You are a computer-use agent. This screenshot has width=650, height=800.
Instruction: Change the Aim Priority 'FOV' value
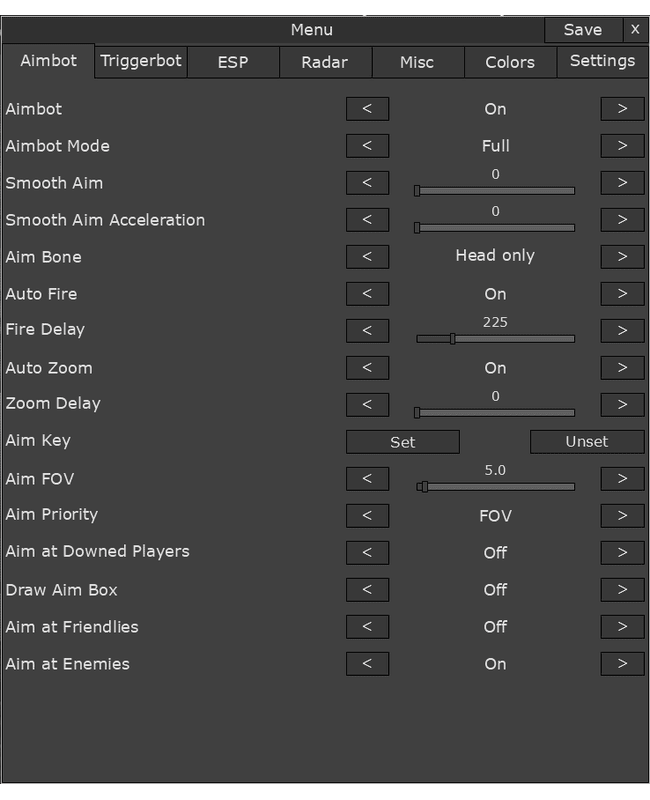click(x=495, y=517)
